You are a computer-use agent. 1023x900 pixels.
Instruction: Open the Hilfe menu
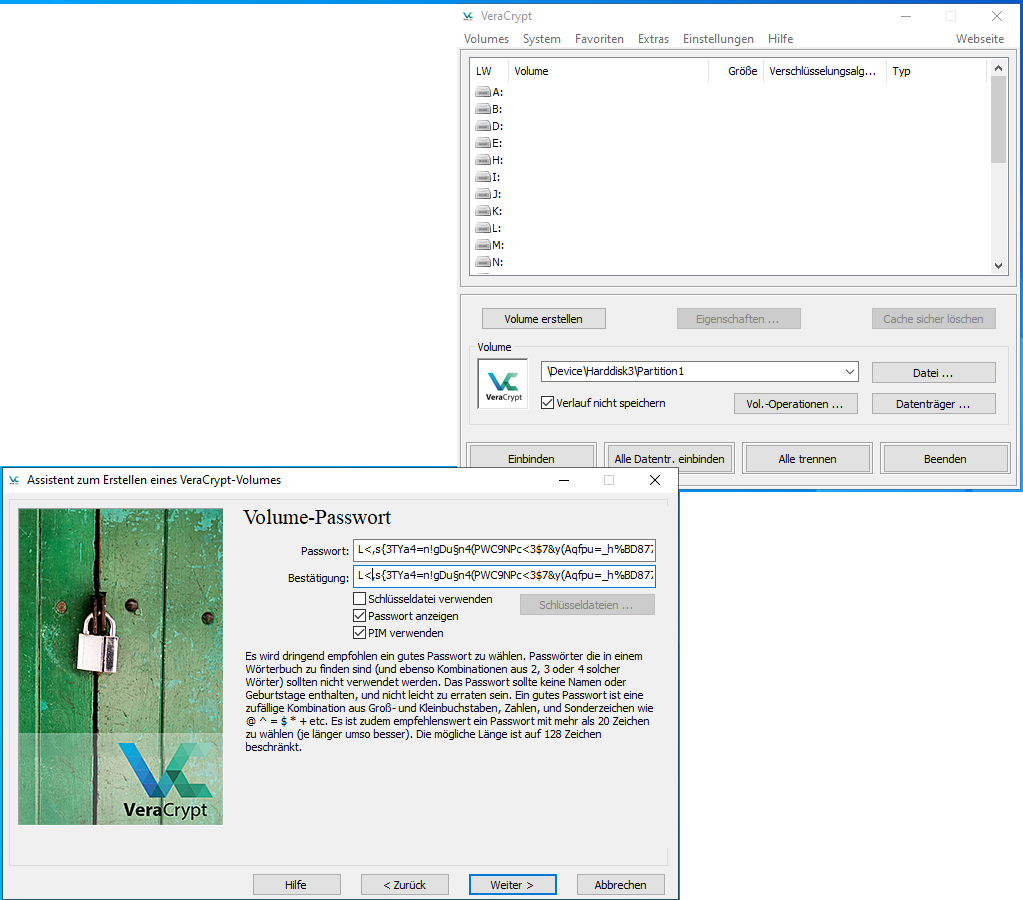pyautogui.click(x=780, y=39)
